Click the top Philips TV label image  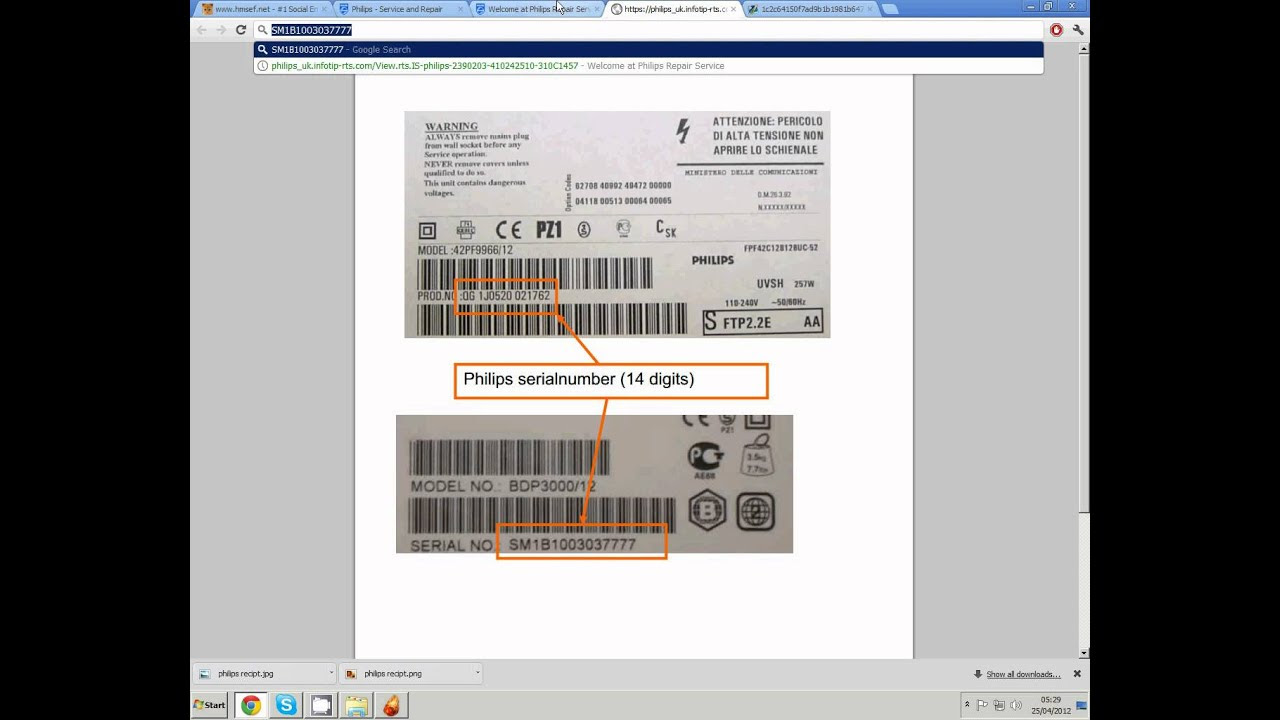[x=617, y=224]
